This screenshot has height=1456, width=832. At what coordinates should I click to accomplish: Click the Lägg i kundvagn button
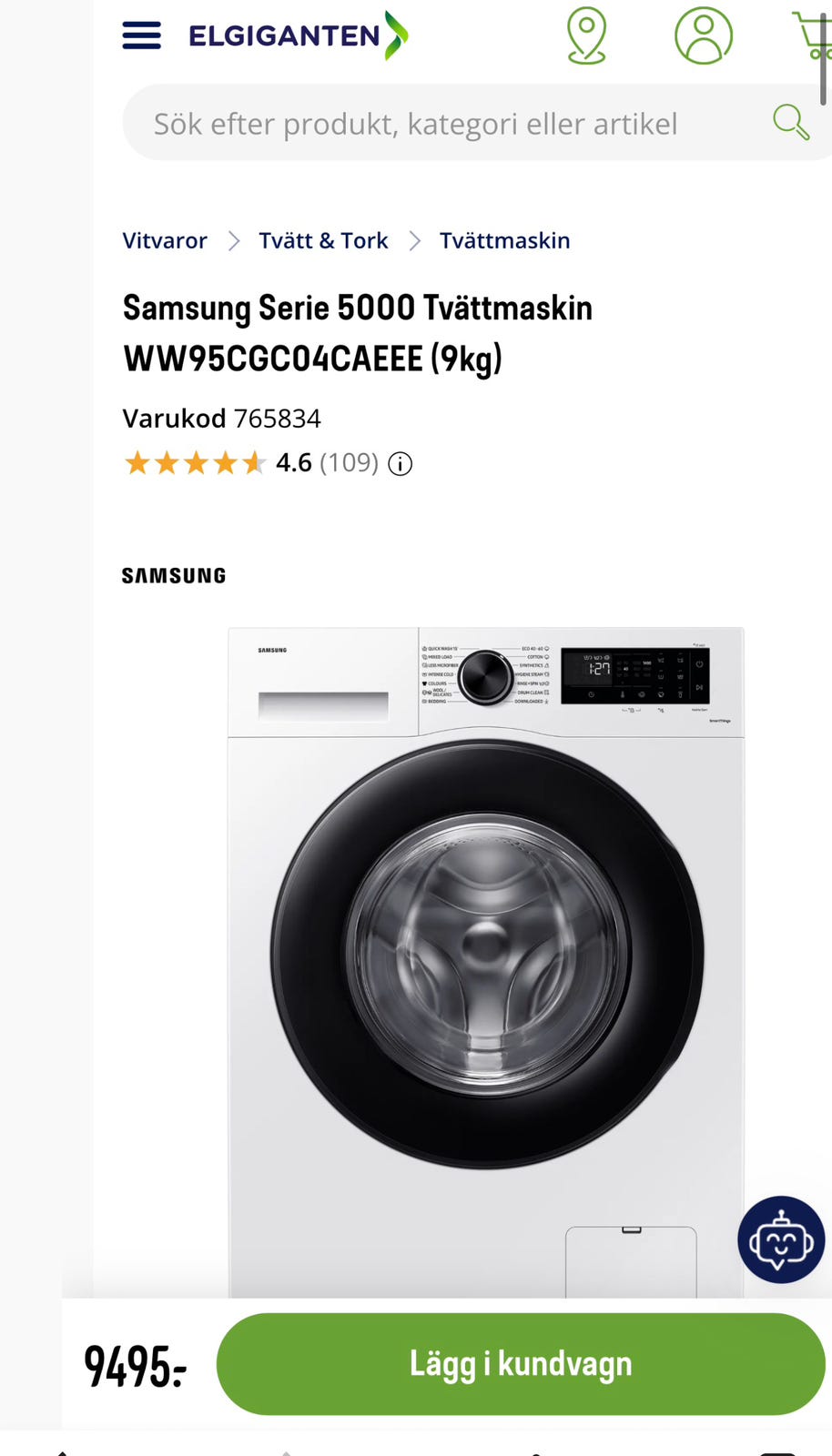click(x=521, y=1364)
